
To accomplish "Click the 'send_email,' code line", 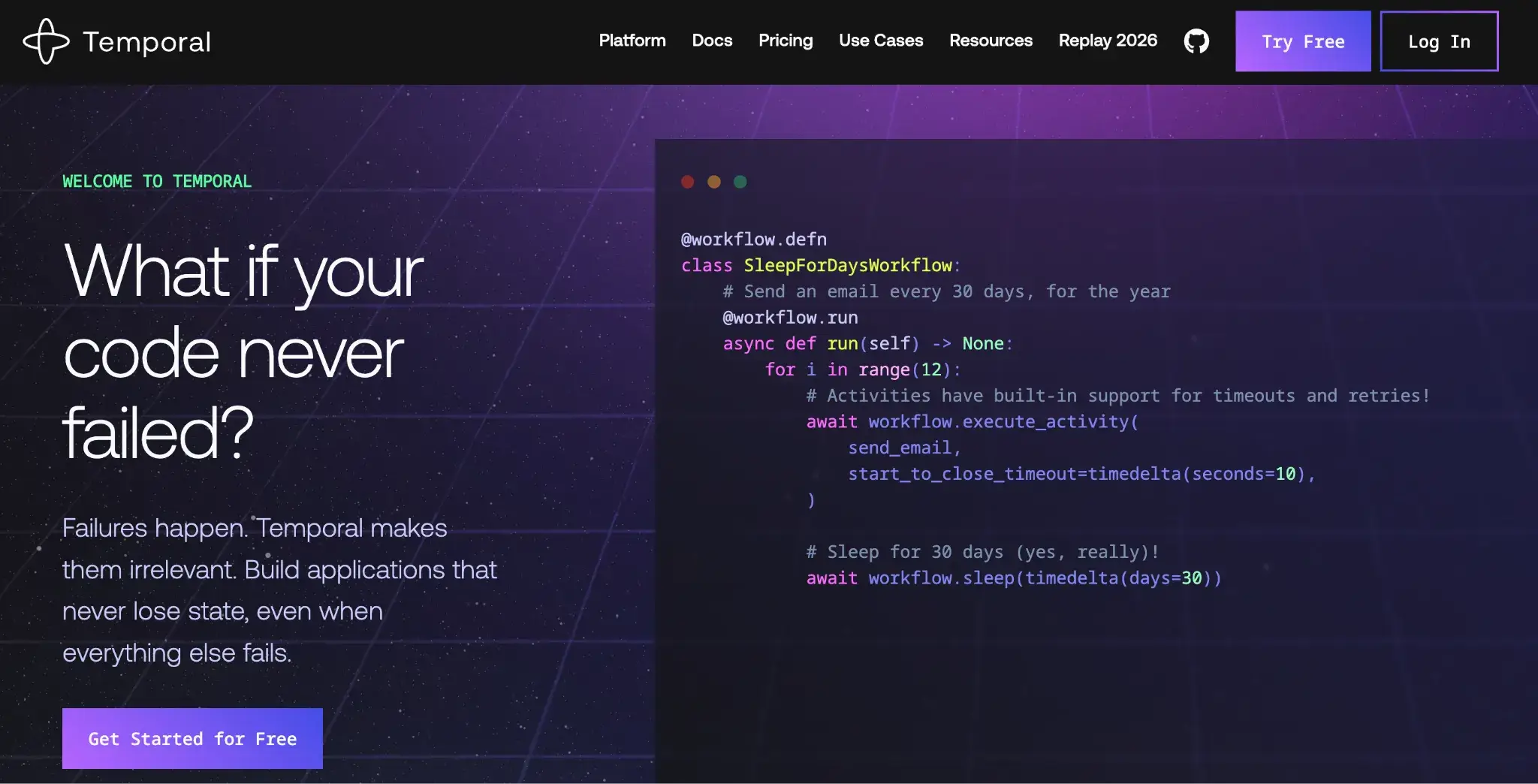I will [x=905, y=448].
